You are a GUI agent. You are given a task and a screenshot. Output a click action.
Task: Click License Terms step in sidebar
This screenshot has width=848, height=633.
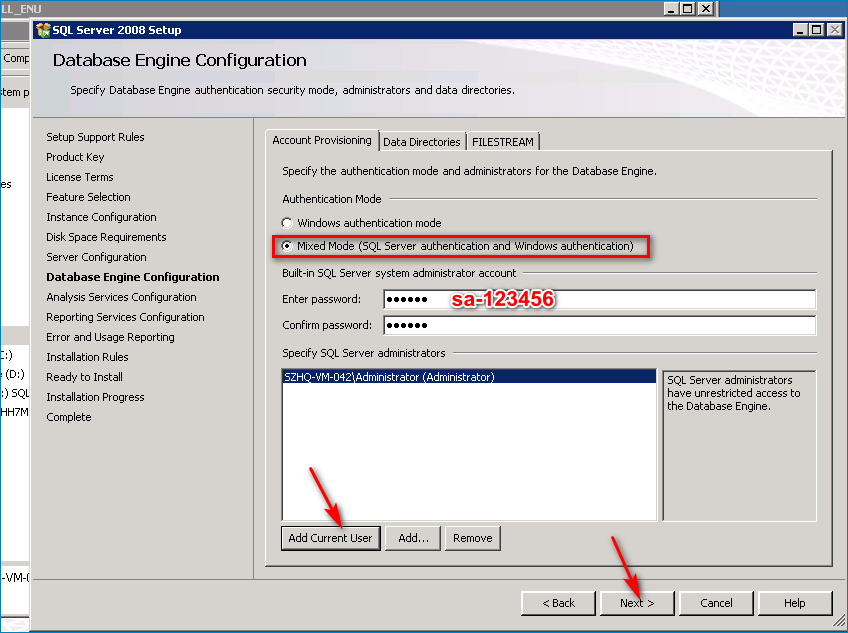click(x=80, y=177)
